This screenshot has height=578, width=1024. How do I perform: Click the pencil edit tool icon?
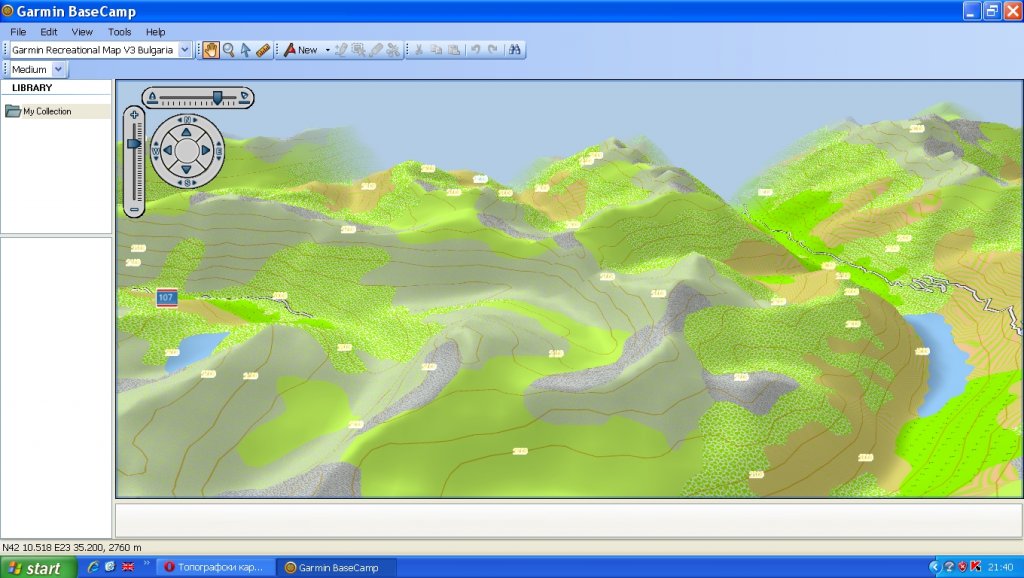[376, 50]
